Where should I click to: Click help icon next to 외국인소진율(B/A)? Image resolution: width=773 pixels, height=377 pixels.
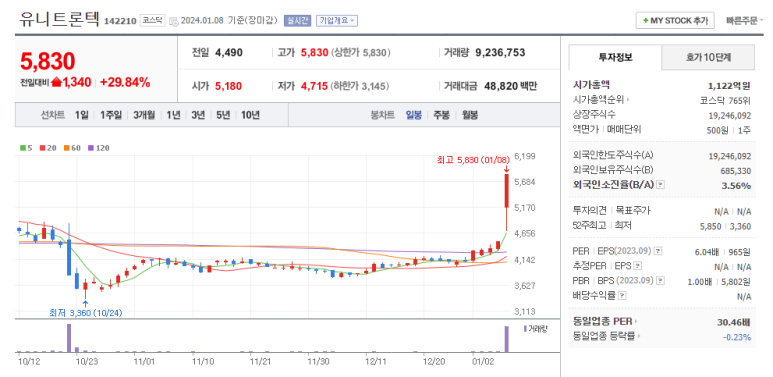[x=661, y=185]
